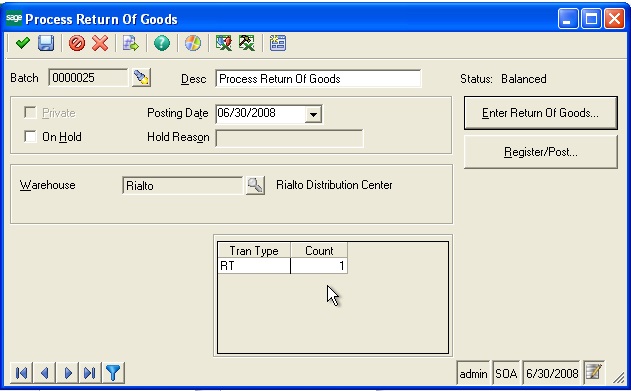This screenshot has width=631, height=391.
Task: Click the document with green arrow icon
Action: click(130, 43)
